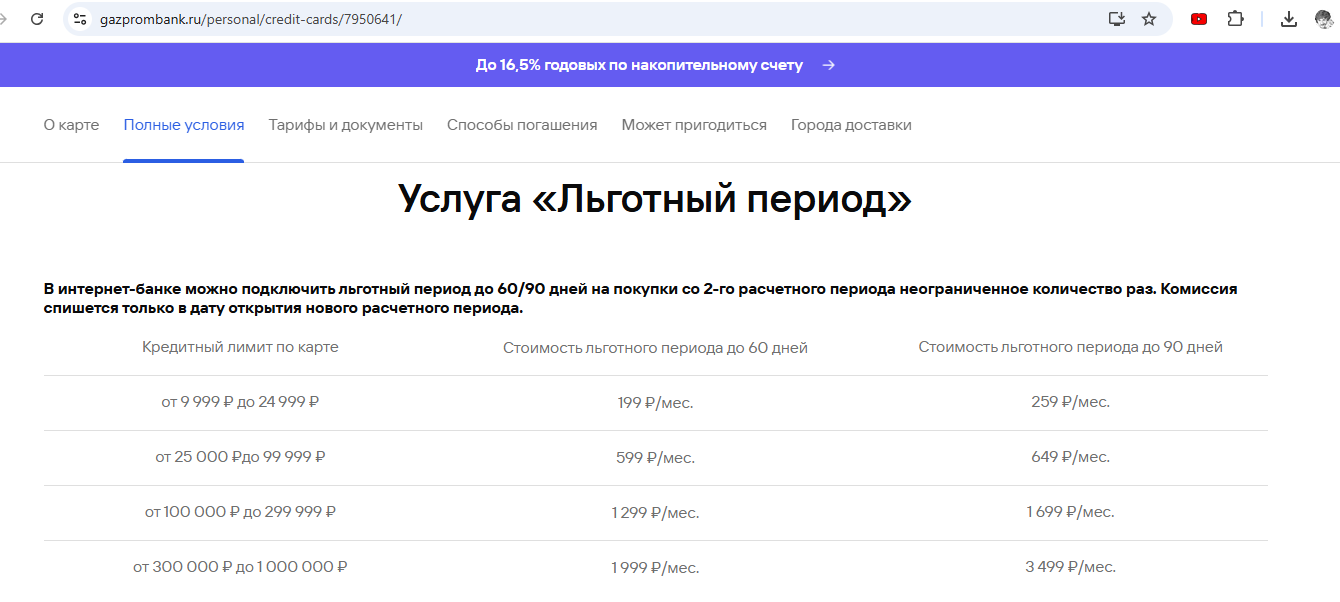Click the install app icon in address bar

[x=1117, y=19]
